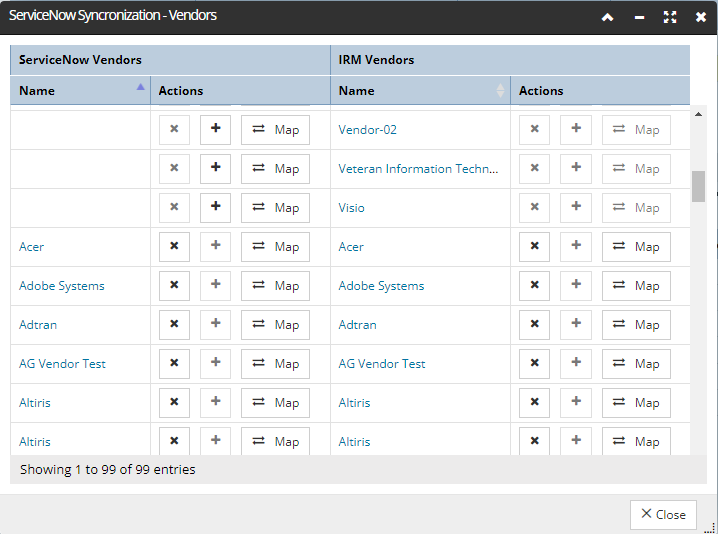This screenshot has height=534, width=719.
Task: Collapse the dialog with the up chevron
Action: tap(608, 17)
